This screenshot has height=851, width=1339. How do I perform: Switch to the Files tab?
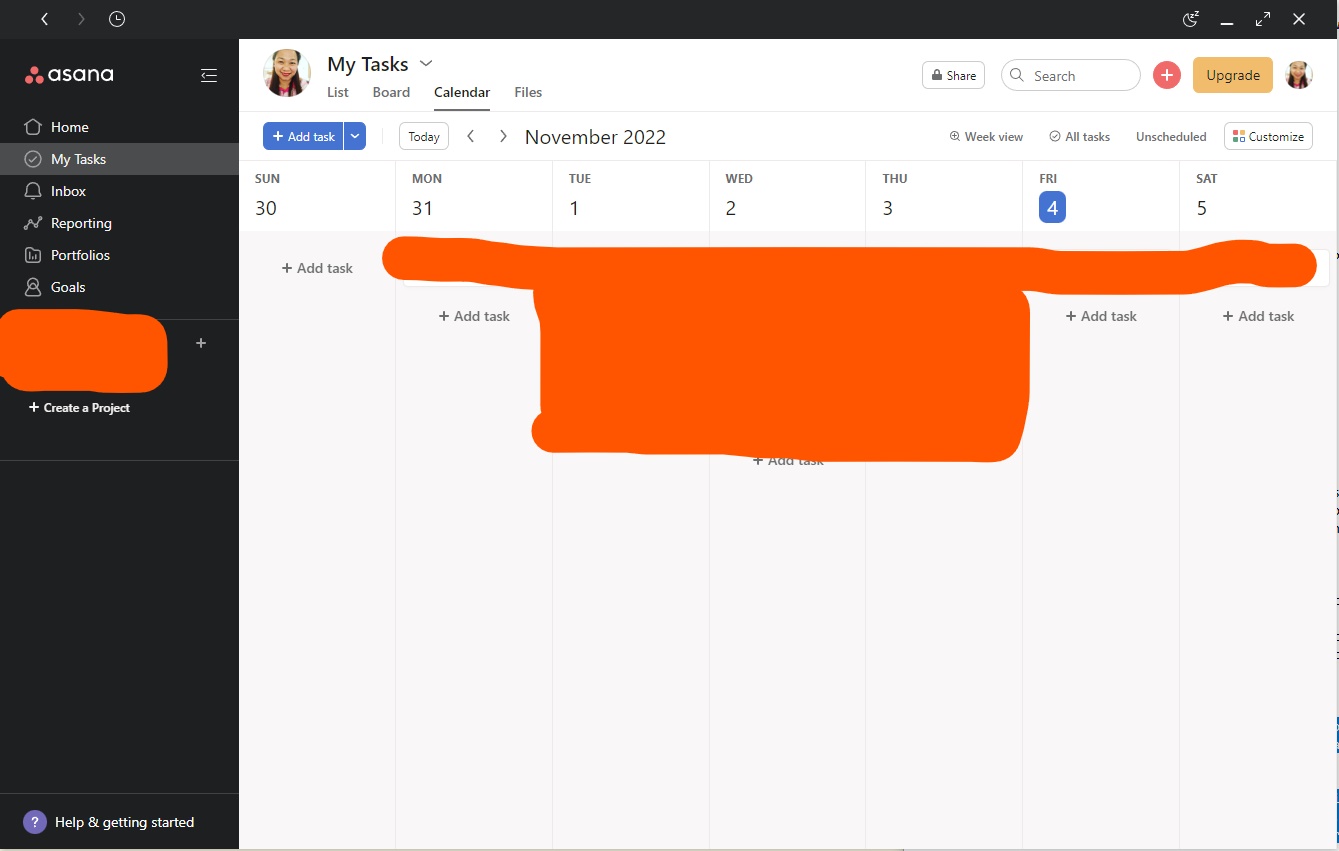(528, 92)
